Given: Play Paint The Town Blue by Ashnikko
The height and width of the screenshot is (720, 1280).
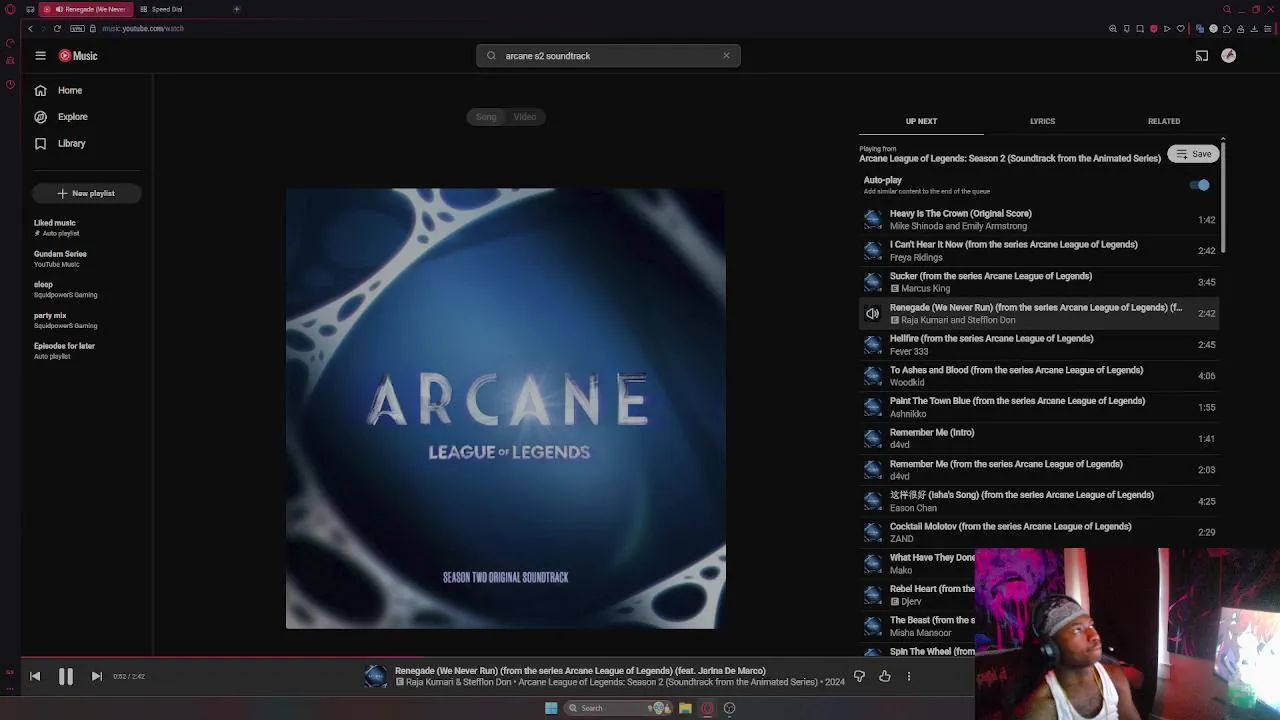Looking at the screenshot, I should click(1040, 407).
